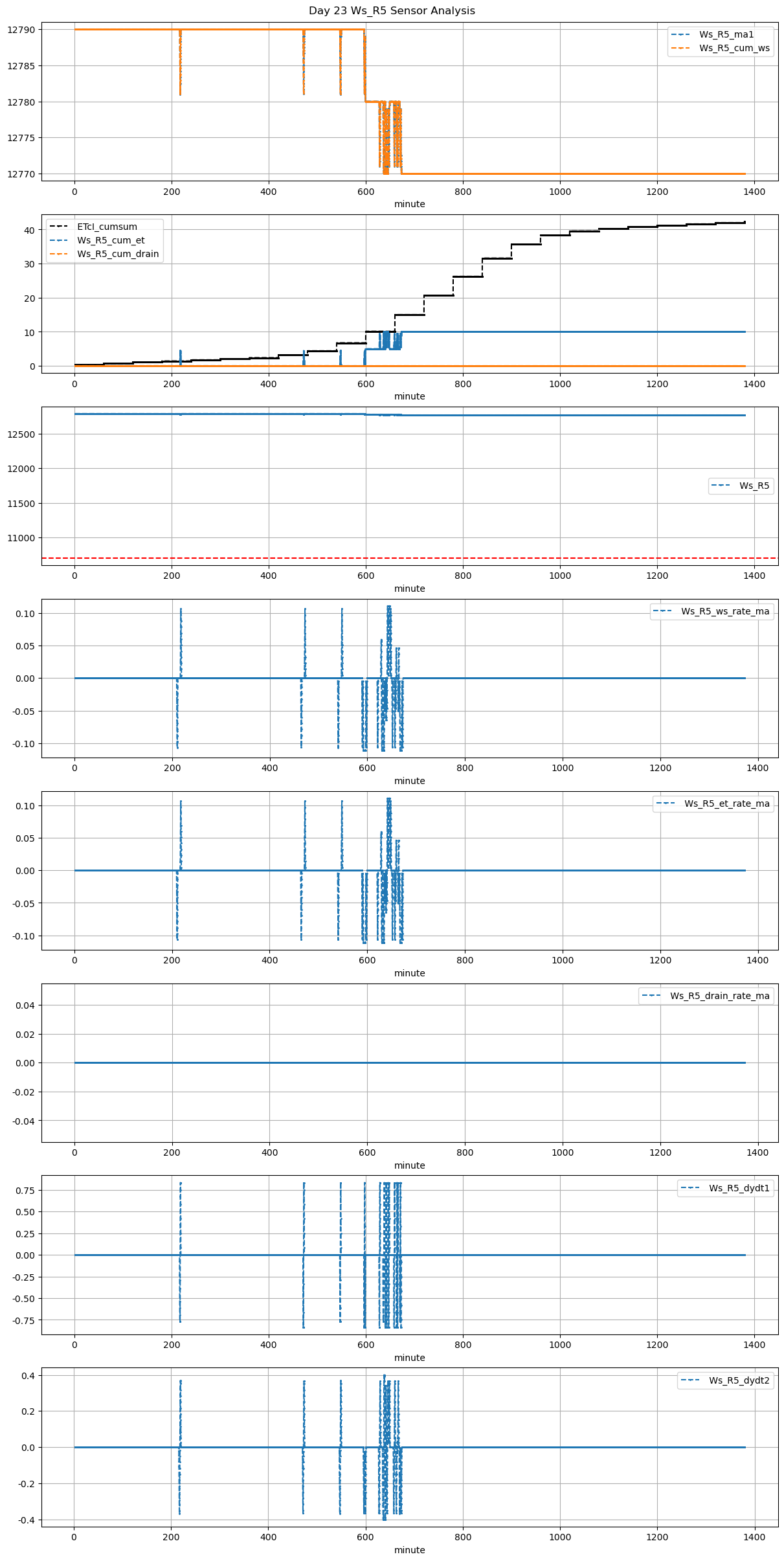Select the Ws_R5_ws_rate_ma legend label
Screen dimensions: 784x1561
tap(725, 611)
